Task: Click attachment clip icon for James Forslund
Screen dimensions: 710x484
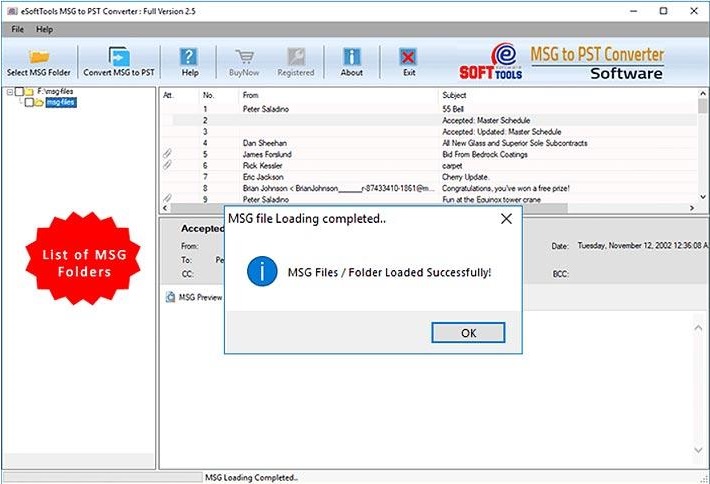Action: 168,154
